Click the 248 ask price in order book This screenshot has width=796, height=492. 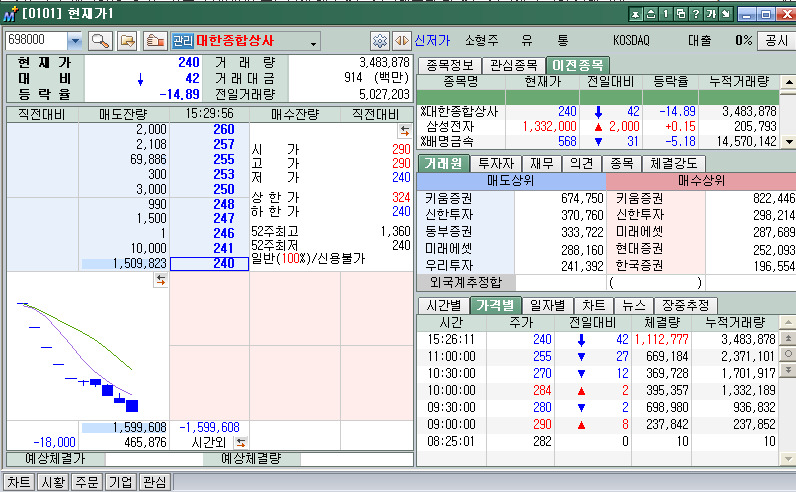[224, 204]
